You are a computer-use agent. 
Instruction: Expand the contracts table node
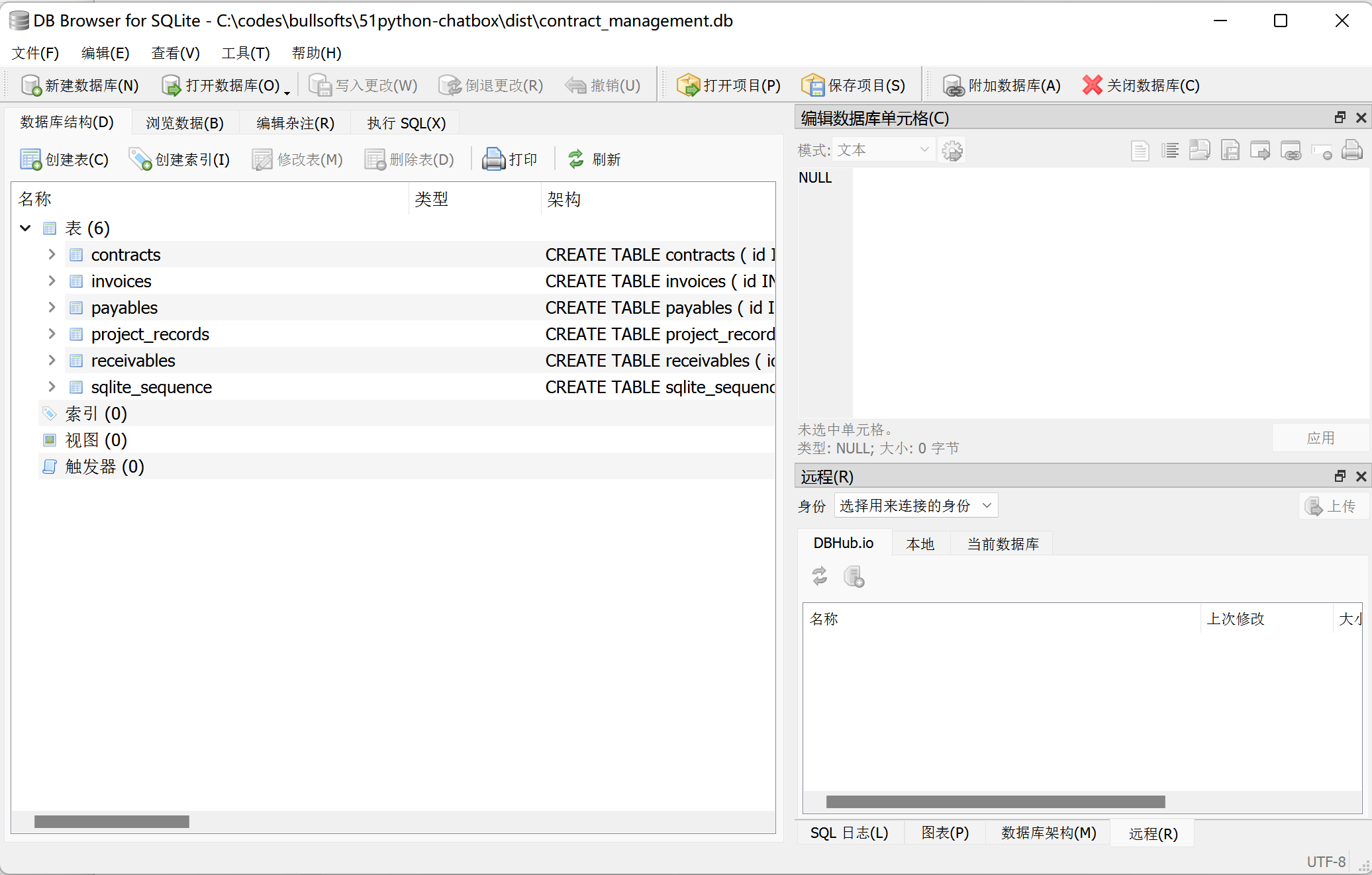point(52,254)
